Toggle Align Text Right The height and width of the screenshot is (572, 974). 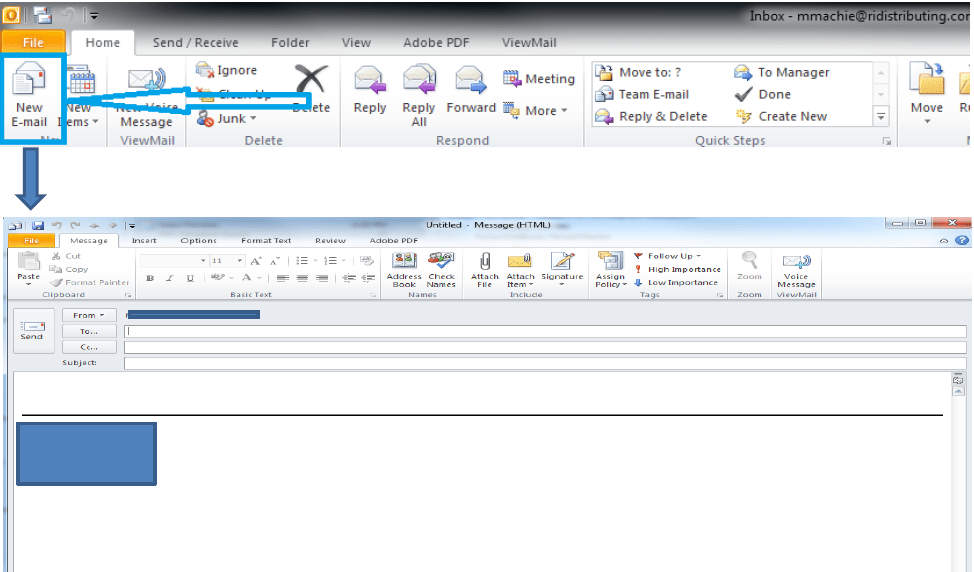pyautogui.click(x=322, y=278)
